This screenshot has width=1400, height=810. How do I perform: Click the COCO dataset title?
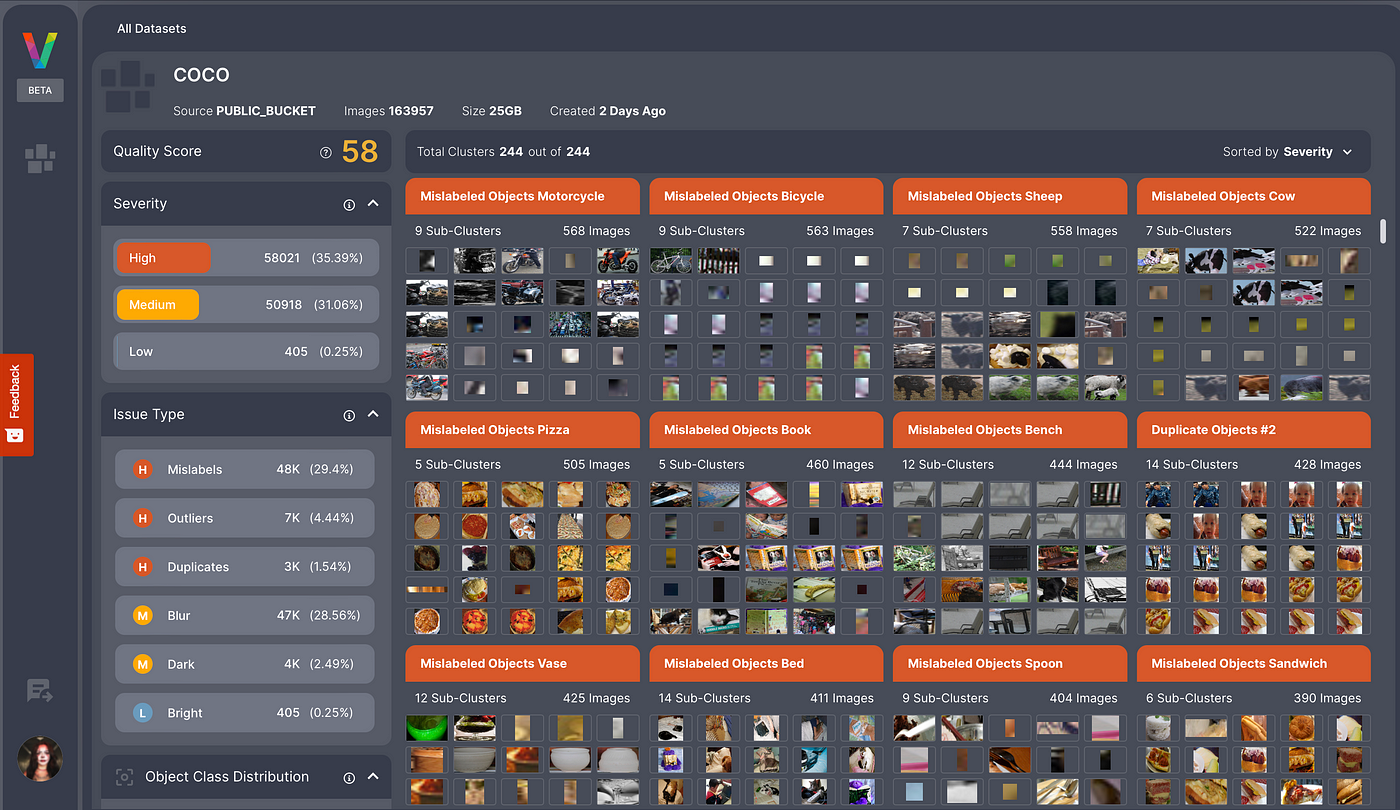[x=201, y=75]
